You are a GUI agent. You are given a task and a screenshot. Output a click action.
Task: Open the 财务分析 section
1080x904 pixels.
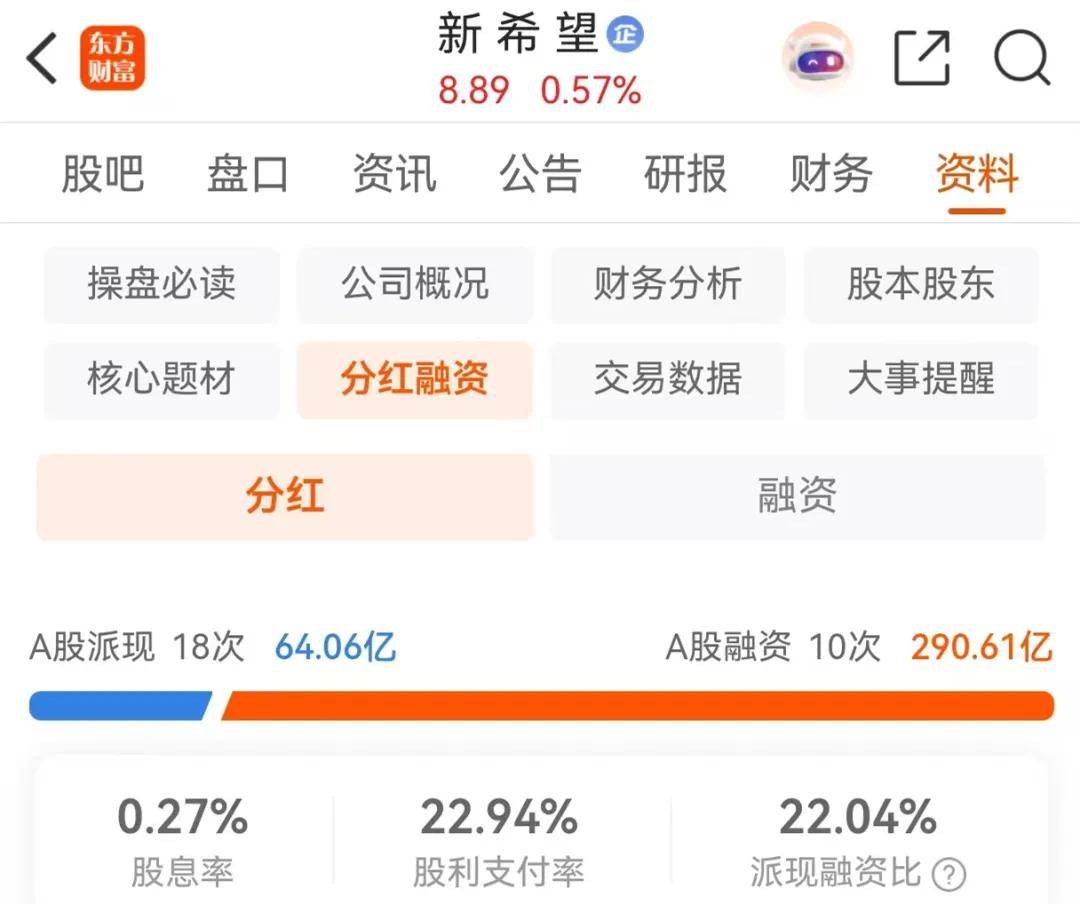click(x=667, y=285)
